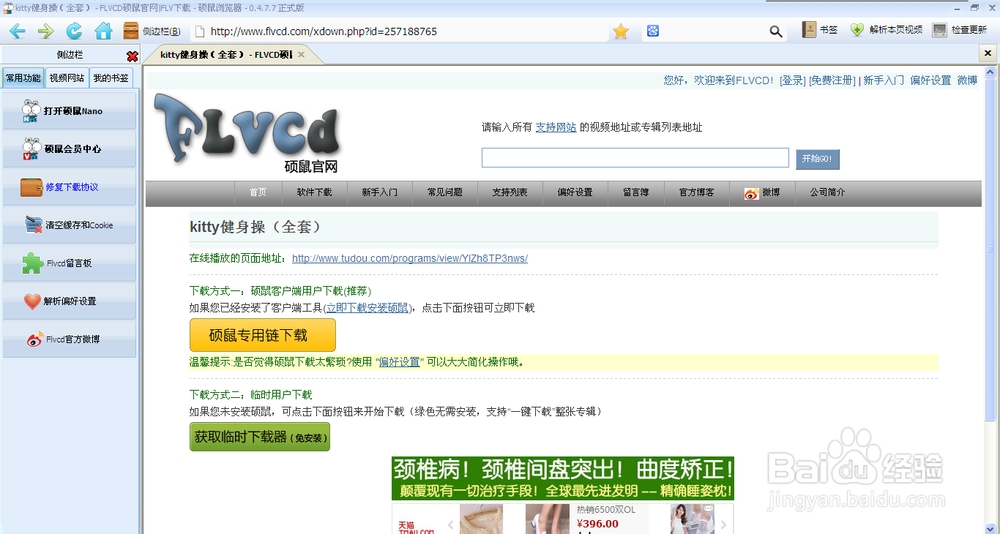The height and width of the screenshot is (534, 1000).
Task: Click the 硕鼠专用链下载 button
Action: coord(262,335)
